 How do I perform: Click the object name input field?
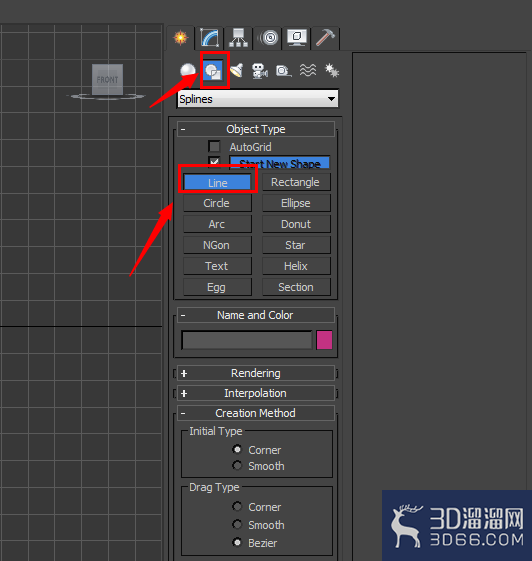click(x=247, y=340)
